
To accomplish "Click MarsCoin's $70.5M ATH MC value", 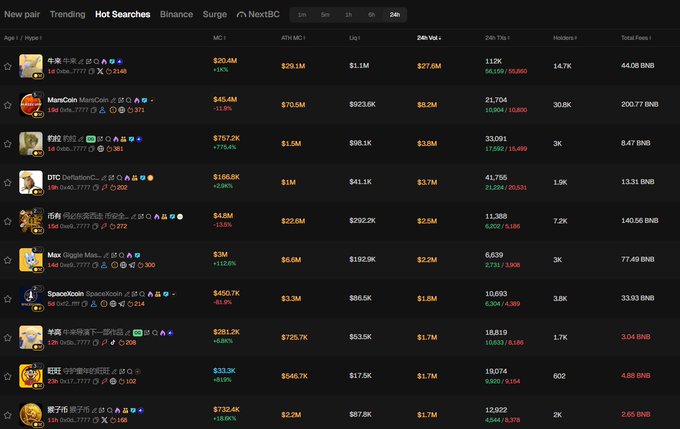I will click(293, 105).
